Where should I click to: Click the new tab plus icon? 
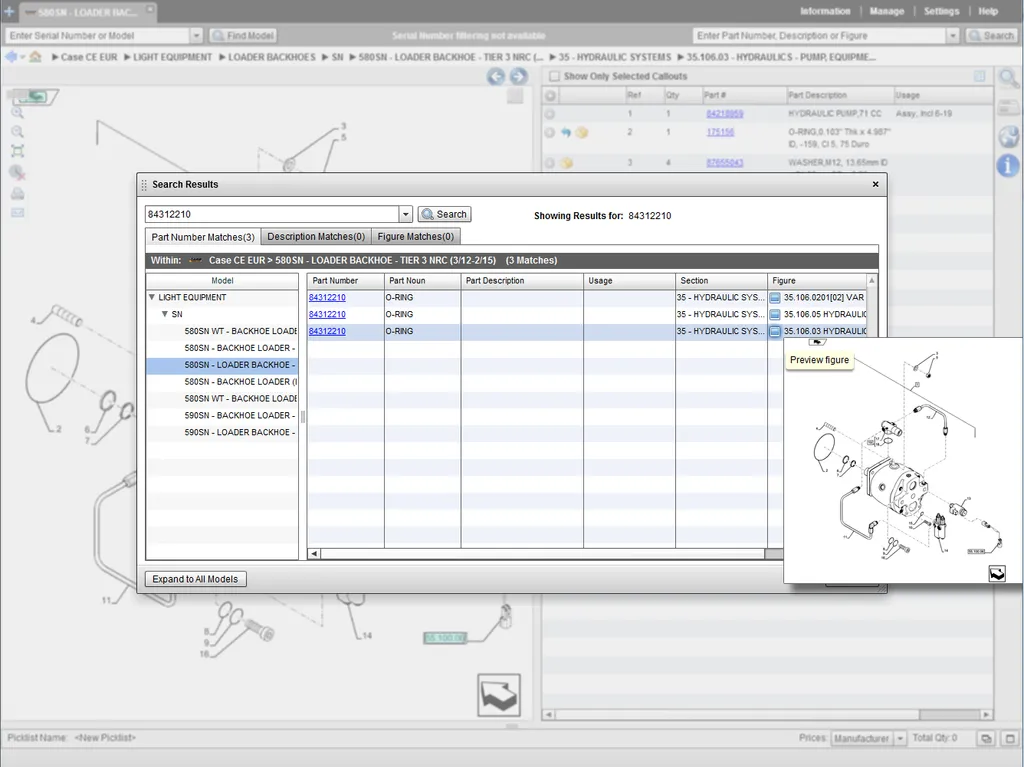click(x=9, y=11)
